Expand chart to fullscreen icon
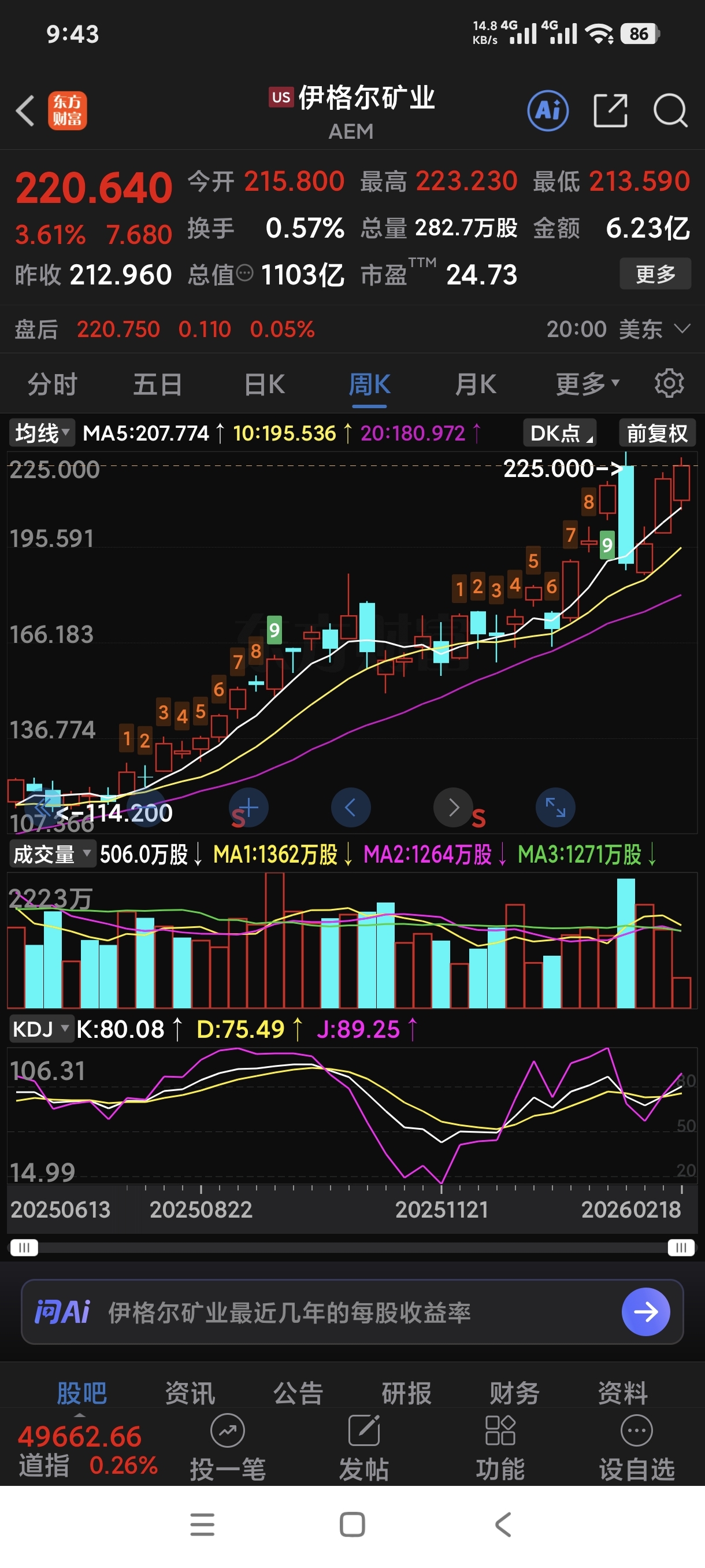Image resolution: width=705 pixels, height=1568 pixels. [x=555, y=808]
